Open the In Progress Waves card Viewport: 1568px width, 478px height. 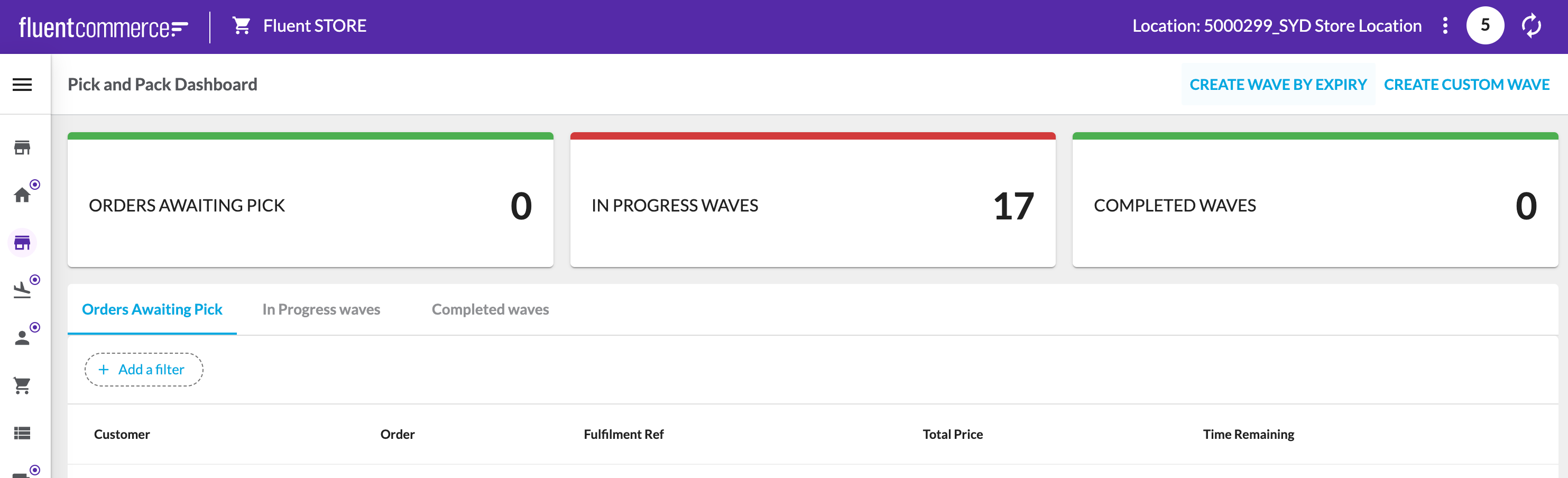813,201
